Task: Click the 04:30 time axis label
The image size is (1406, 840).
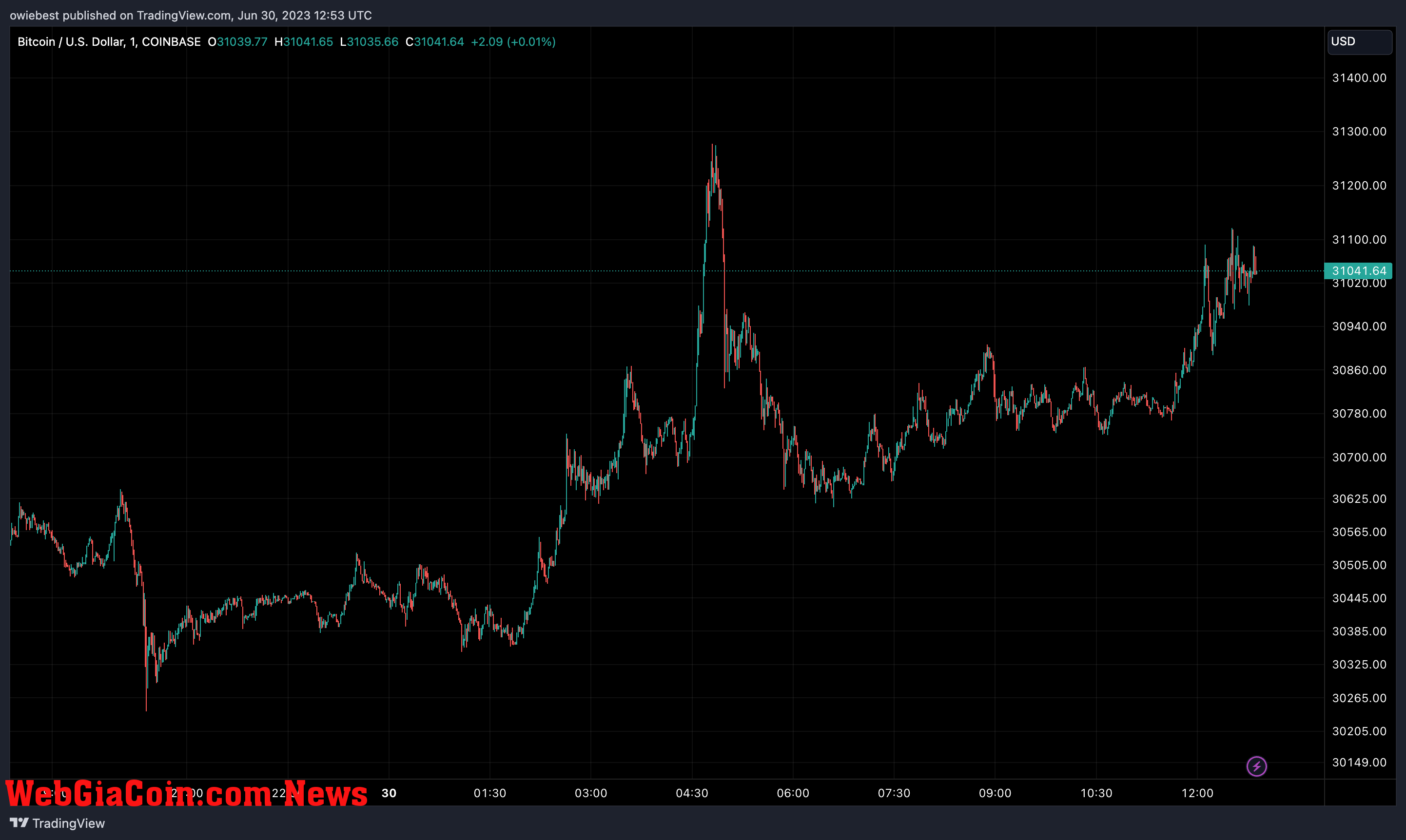Action: tap(692, 793)
